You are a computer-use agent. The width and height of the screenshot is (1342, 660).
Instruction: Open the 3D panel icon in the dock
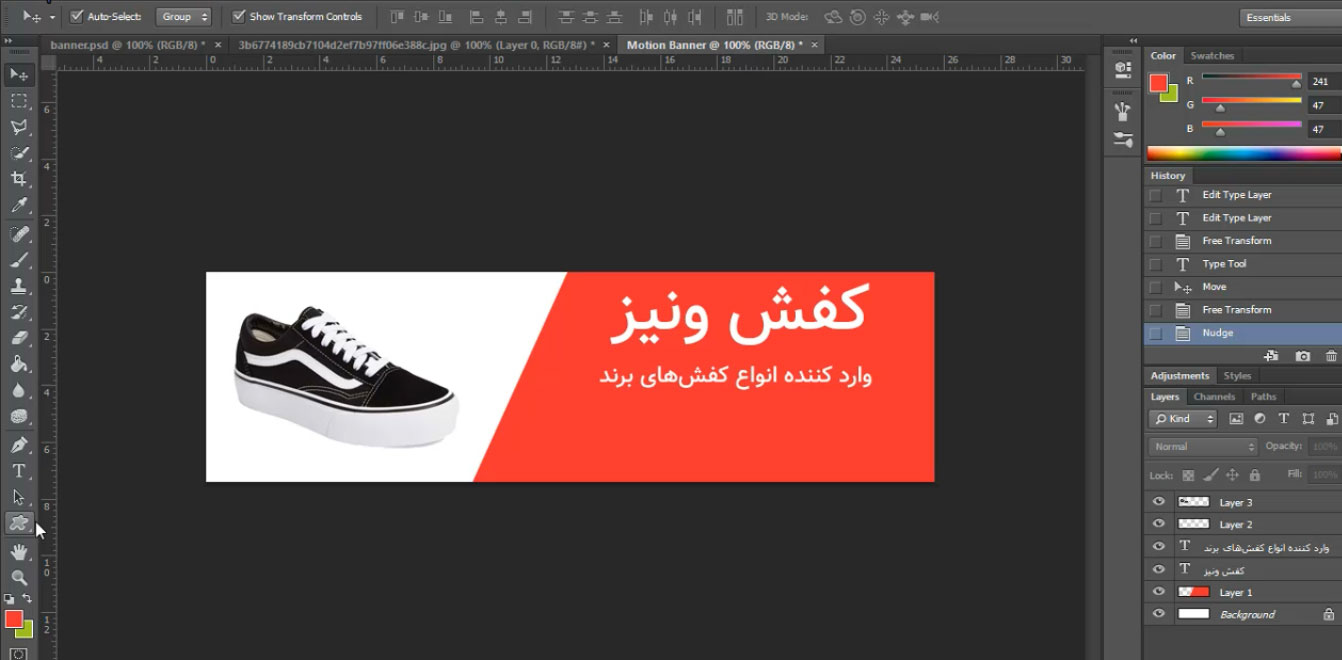tap(1122, 69)
